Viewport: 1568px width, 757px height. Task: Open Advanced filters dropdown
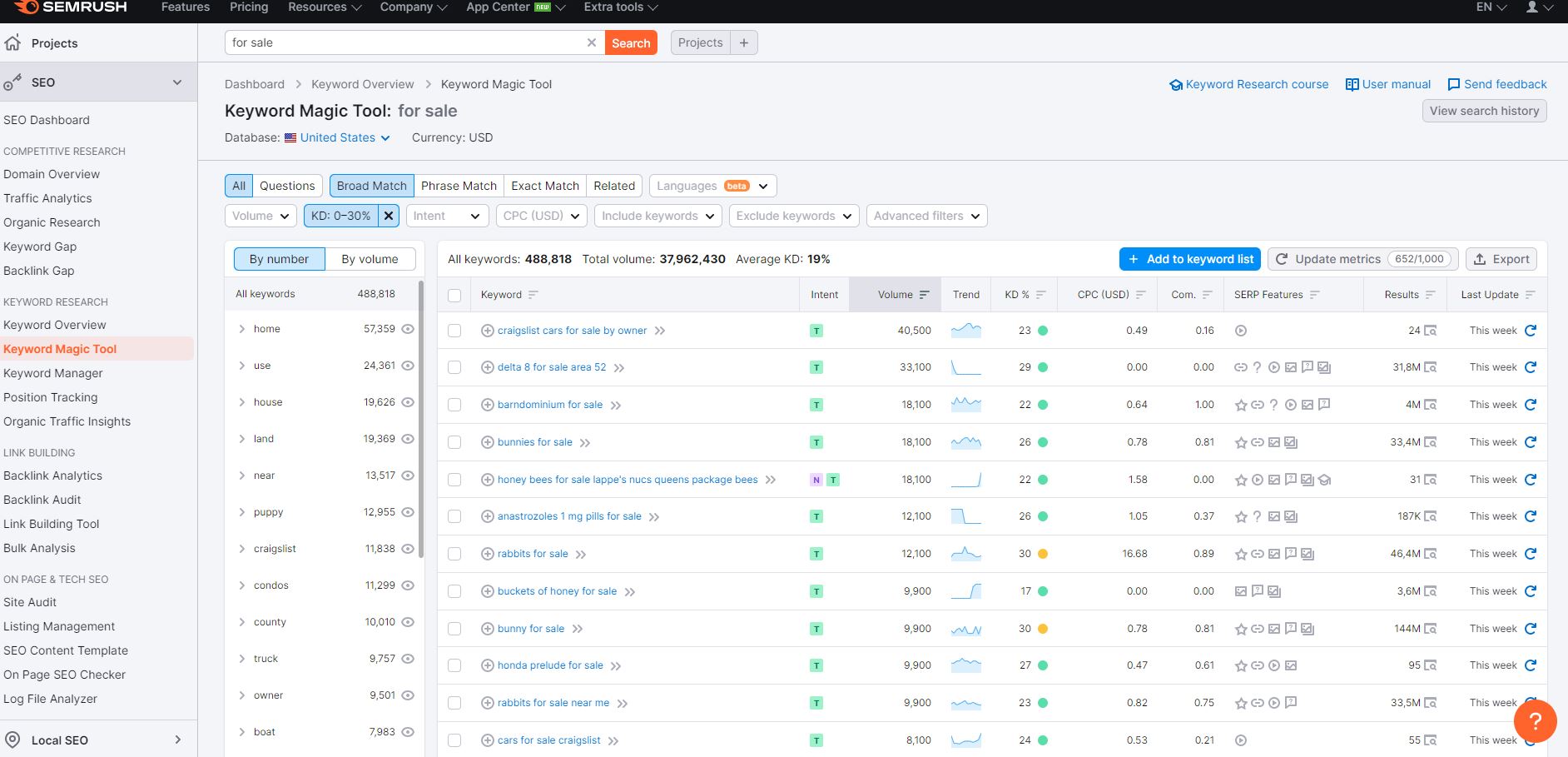tap(927, 216)
